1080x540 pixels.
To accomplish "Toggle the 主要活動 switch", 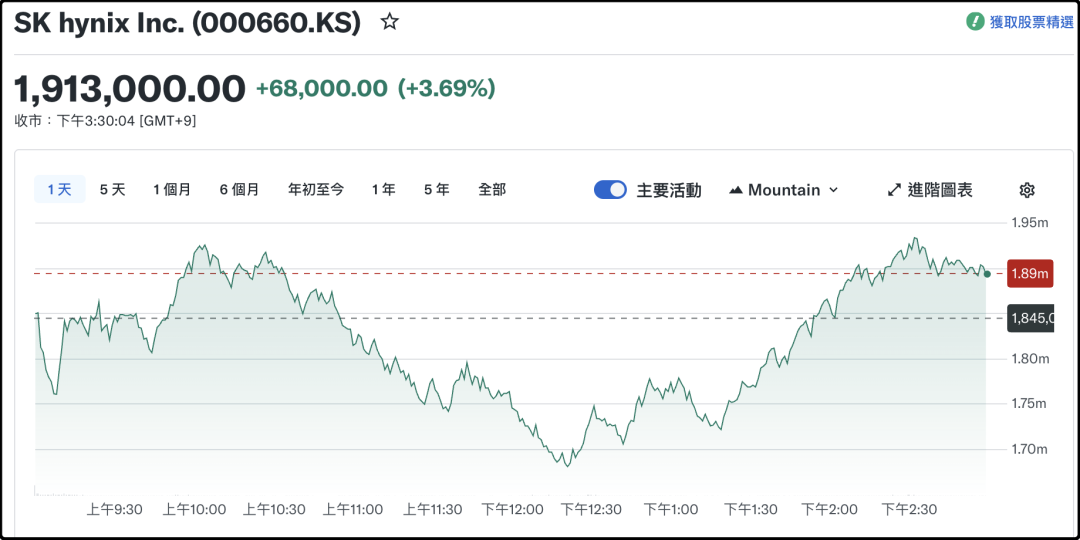I will 610,190.
